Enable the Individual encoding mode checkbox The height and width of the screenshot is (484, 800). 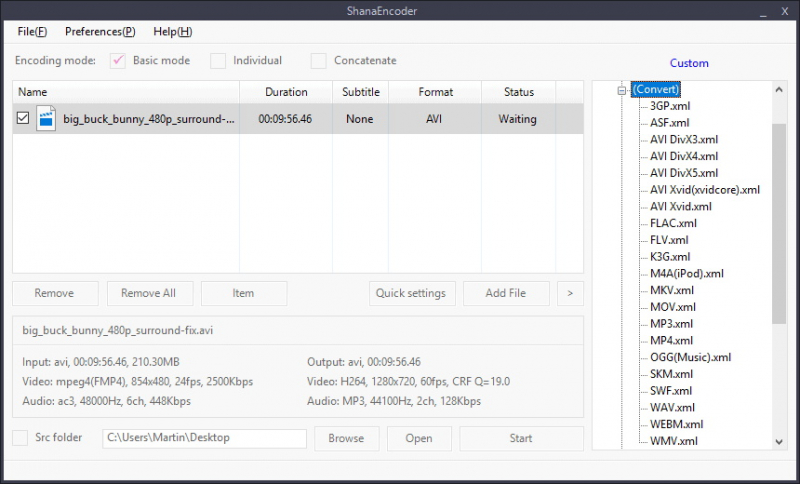click(218, 61)
